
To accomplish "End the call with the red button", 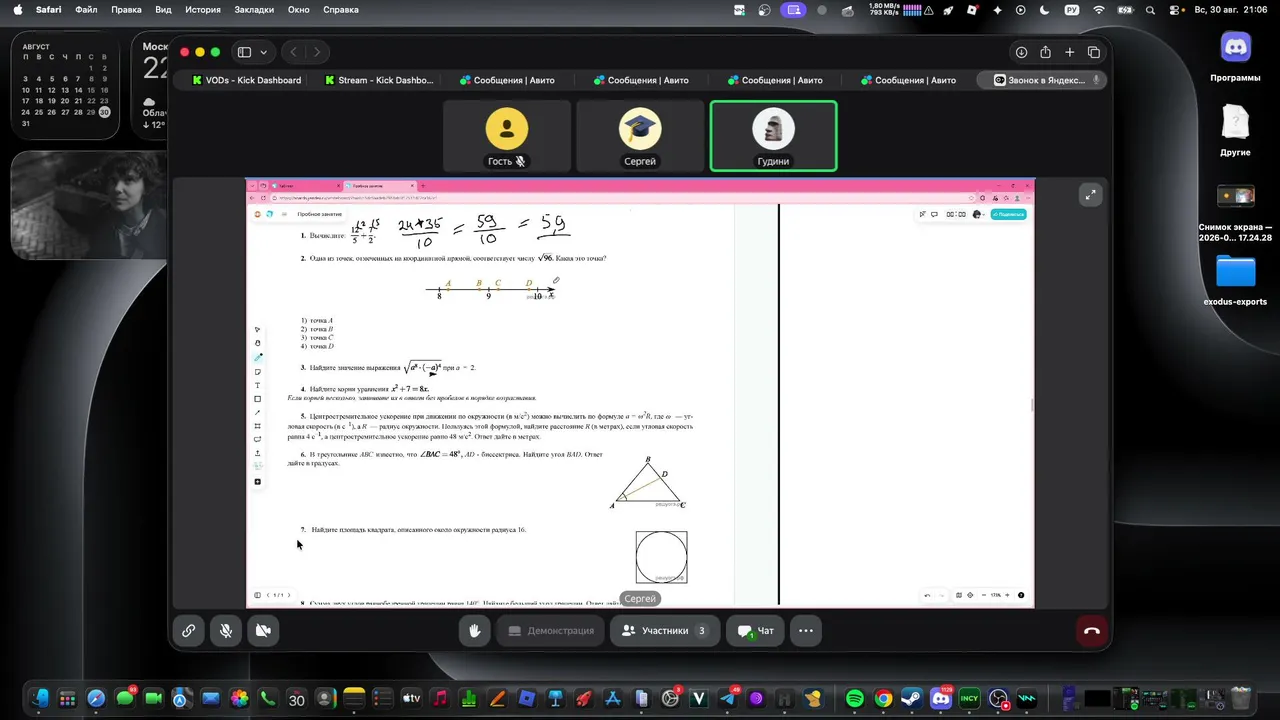I will click(1092, 631).
